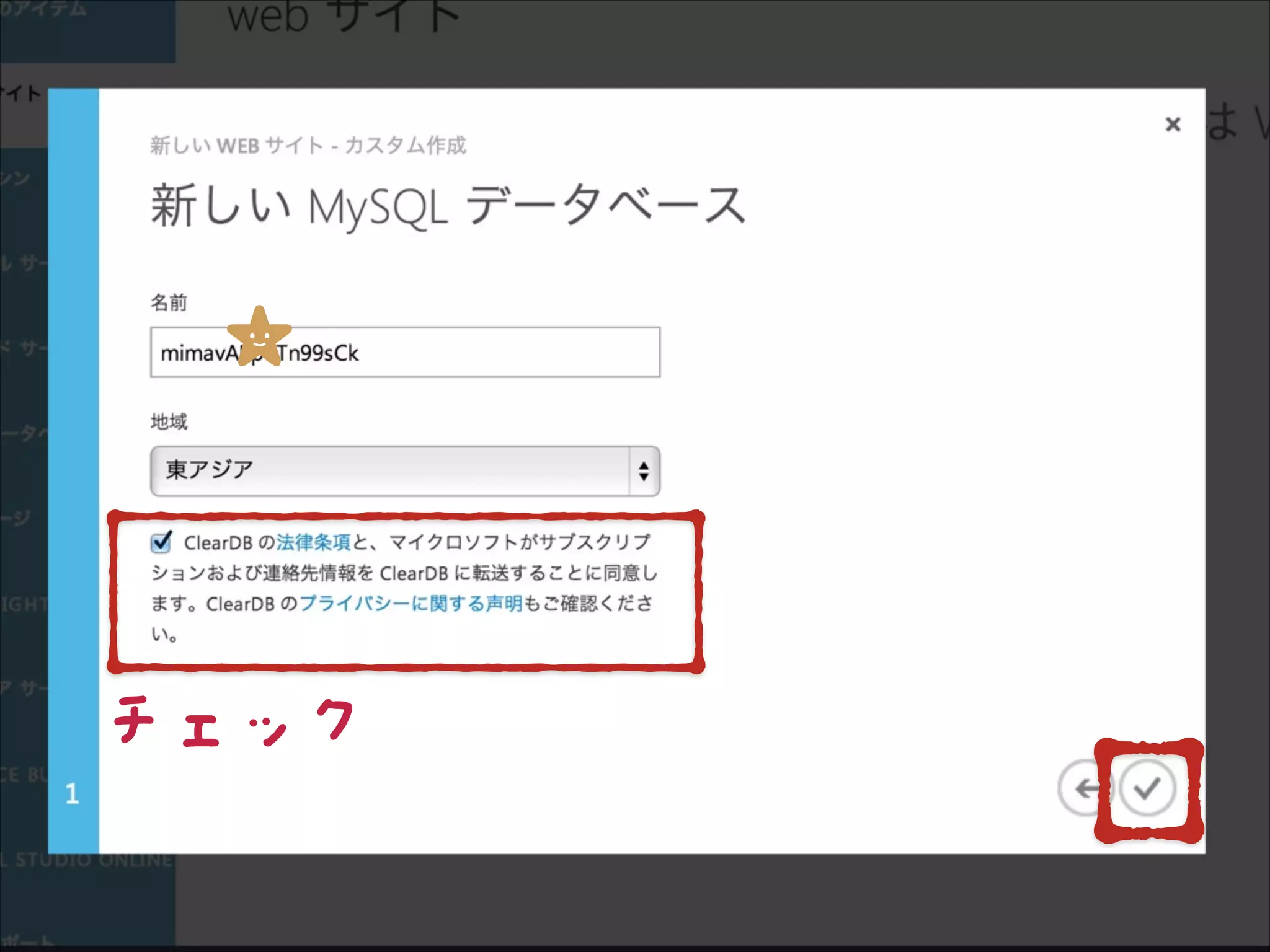This screenshot has width=1270, height=952.
Task: Click the 新しい MySQL データベース heading
Action: pyautogui.click(x=448, y=206)
